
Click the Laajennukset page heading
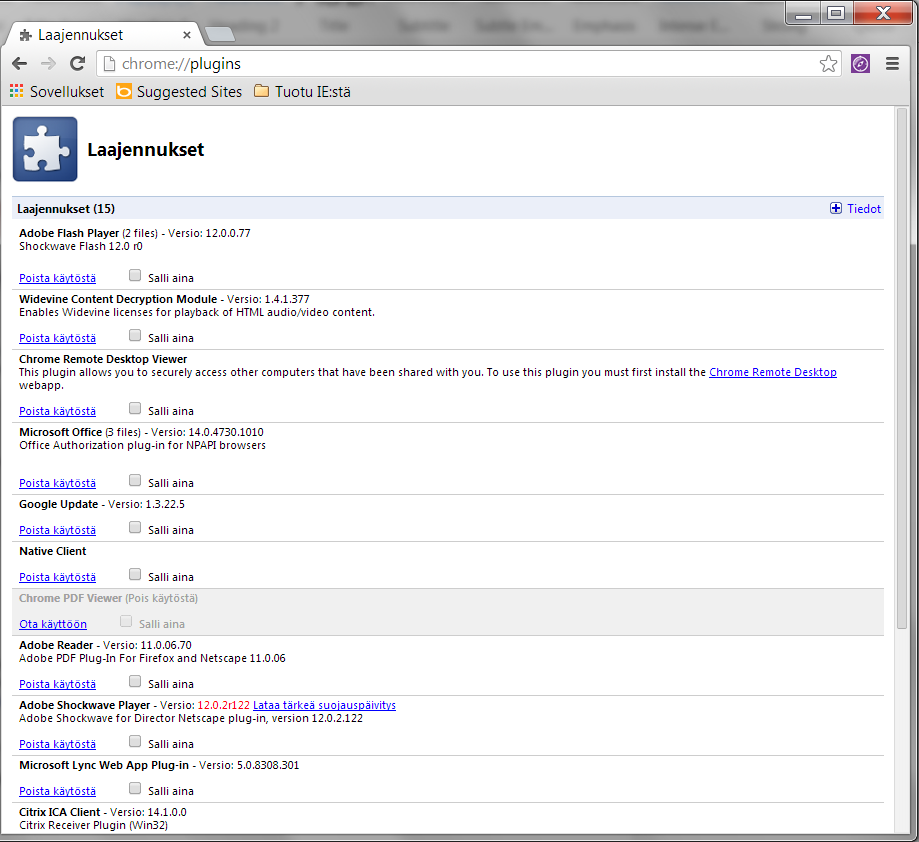pos(145,149)
